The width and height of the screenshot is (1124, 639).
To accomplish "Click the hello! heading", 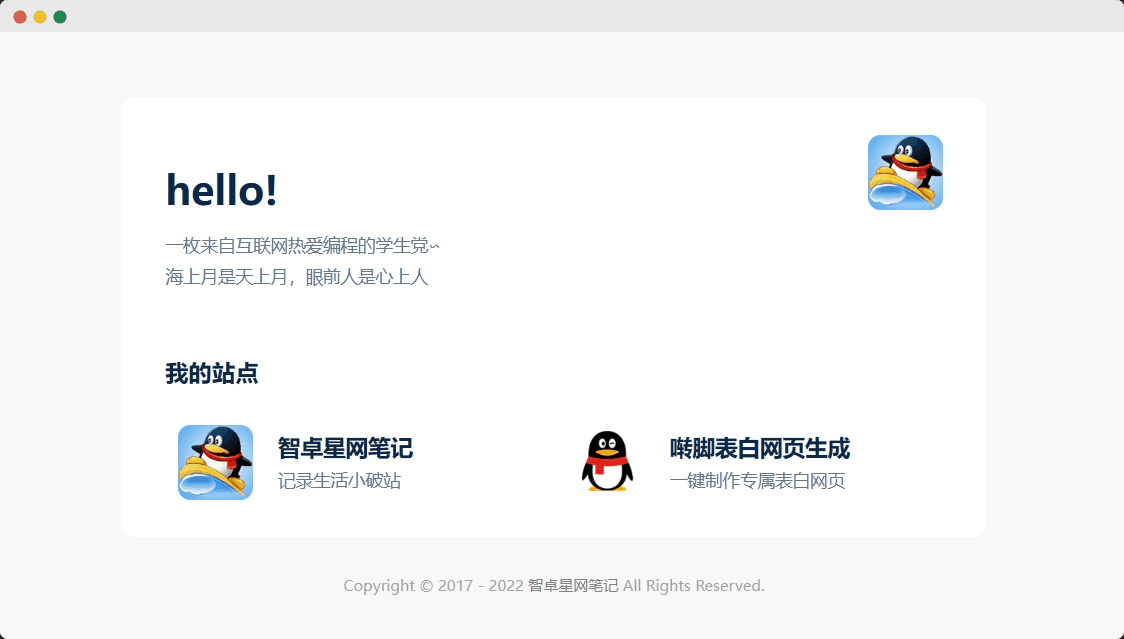I will [221, 190].
